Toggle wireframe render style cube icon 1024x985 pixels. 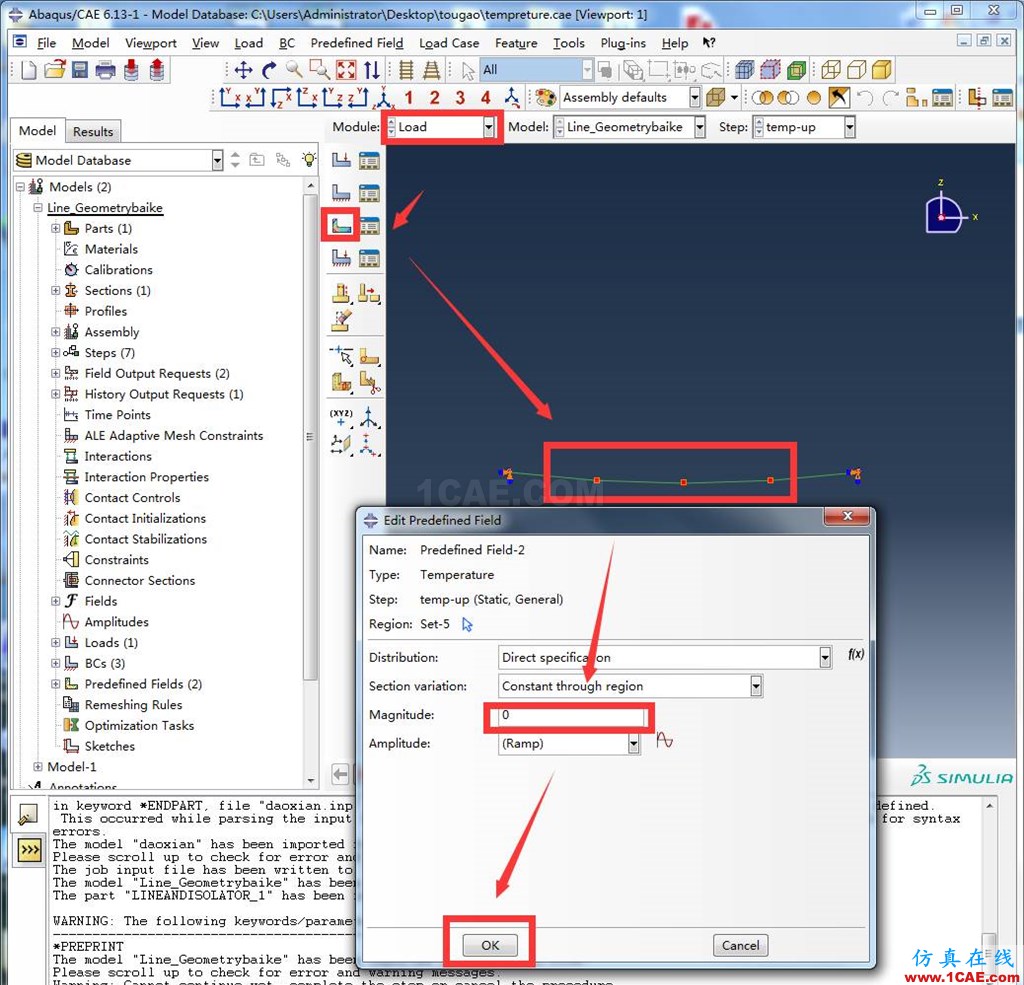(831, 69)
